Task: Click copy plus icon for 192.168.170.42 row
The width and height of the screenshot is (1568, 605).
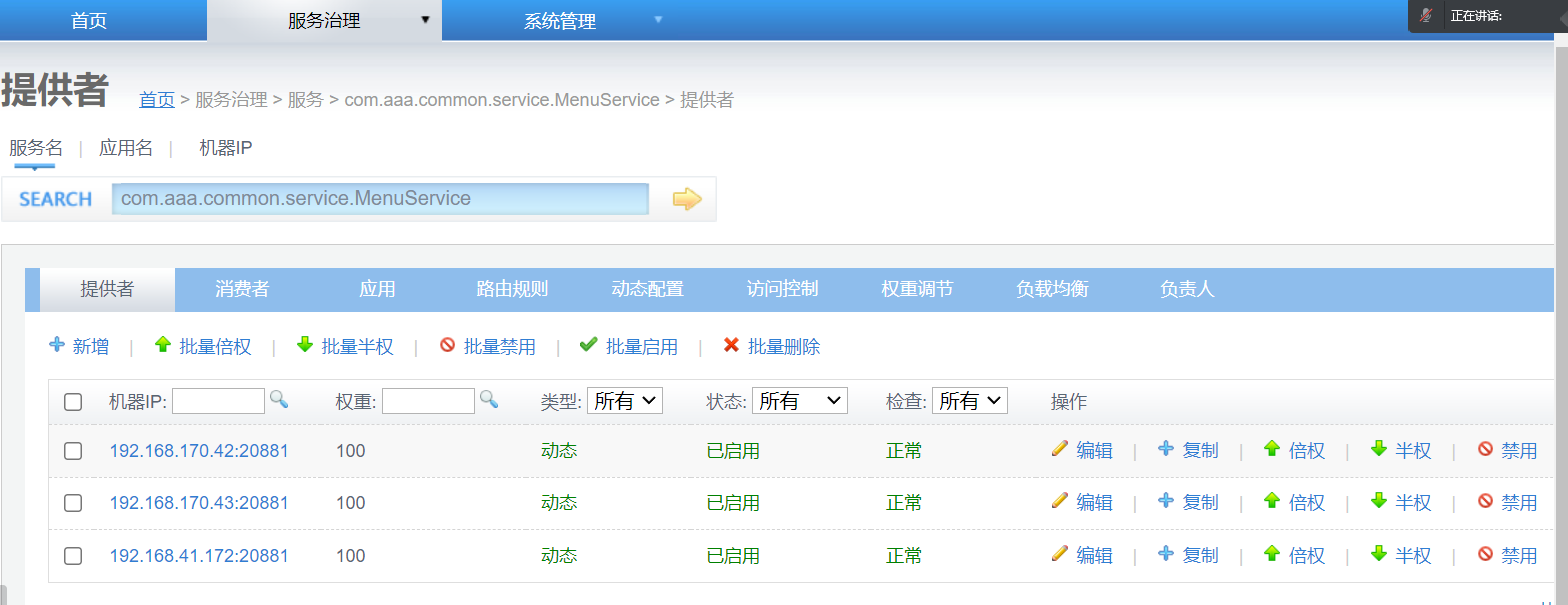Action: 1166,449
